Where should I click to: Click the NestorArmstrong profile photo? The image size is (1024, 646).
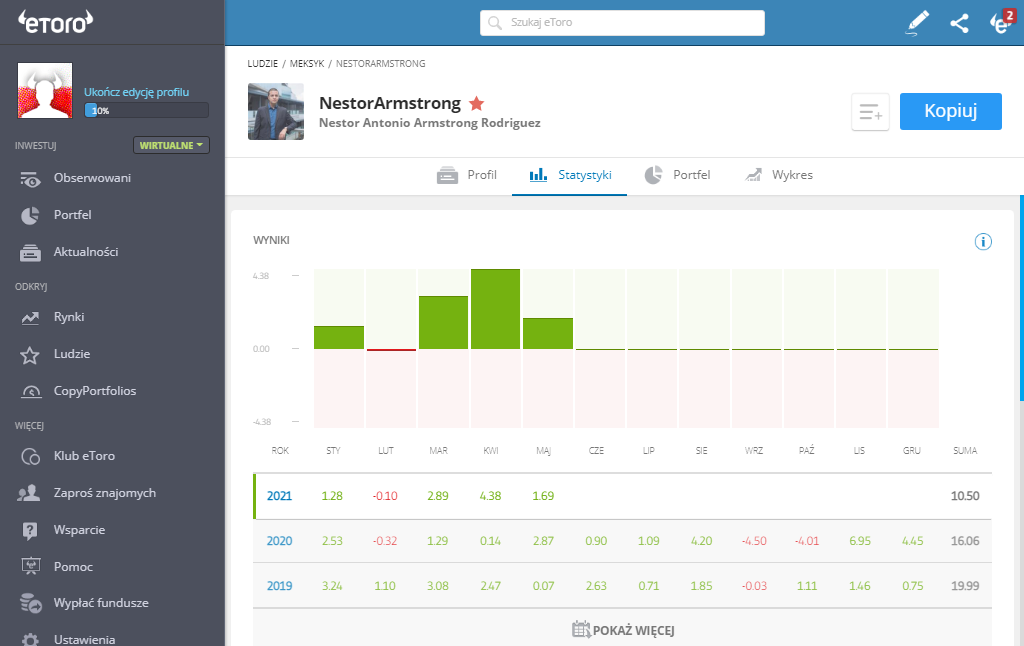[276, 112]
